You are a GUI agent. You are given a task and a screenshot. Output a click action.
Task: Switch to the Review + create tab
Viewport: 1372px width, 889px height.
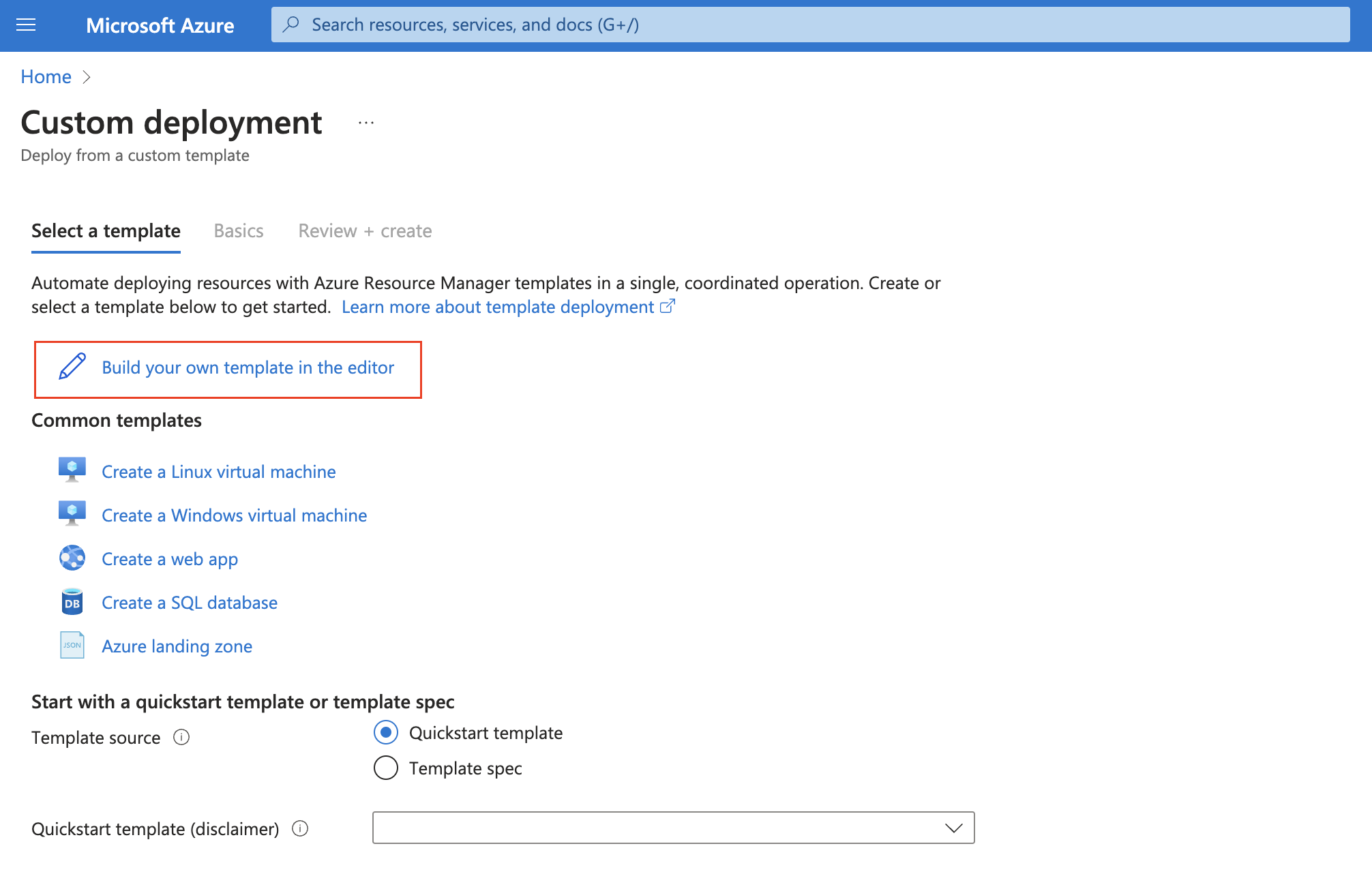(x=365, y=231)
